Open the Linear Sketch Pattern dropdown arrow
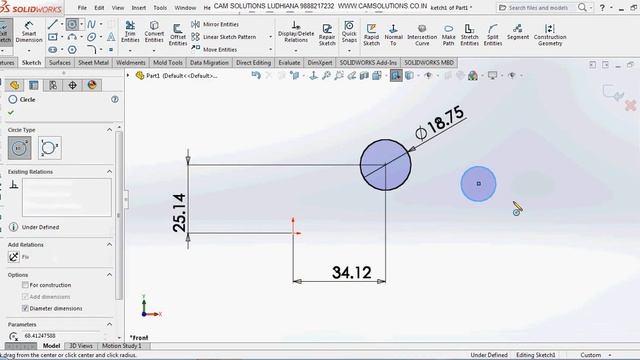 pos(270,37)
